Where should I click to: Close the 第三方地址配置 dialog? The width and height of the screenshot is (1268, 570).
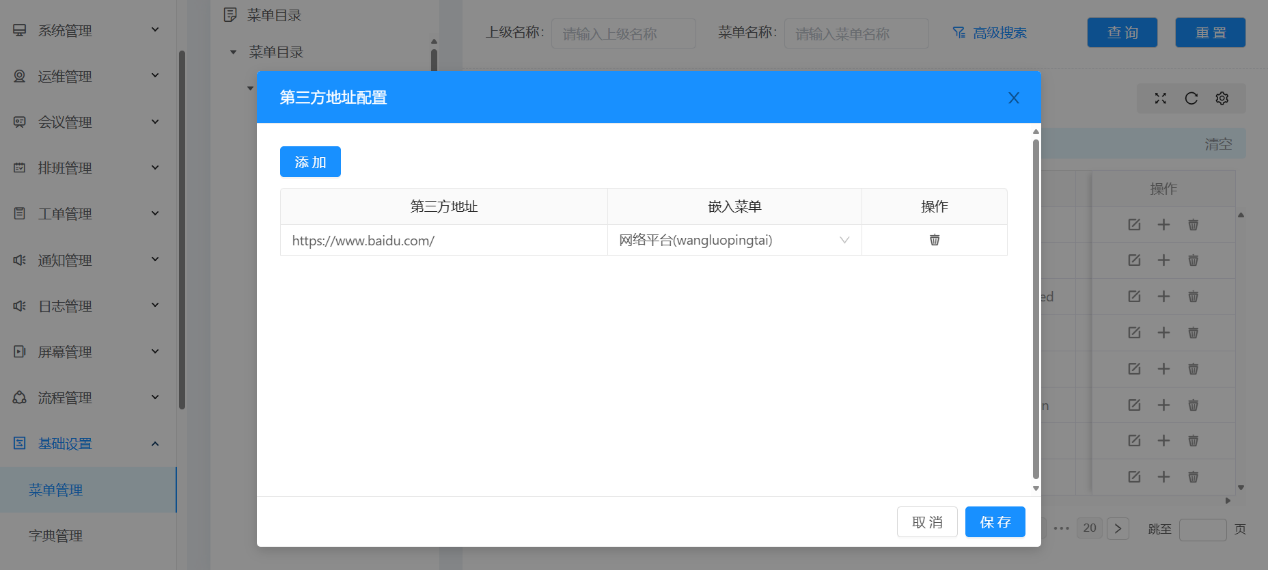pos(1013,97)
